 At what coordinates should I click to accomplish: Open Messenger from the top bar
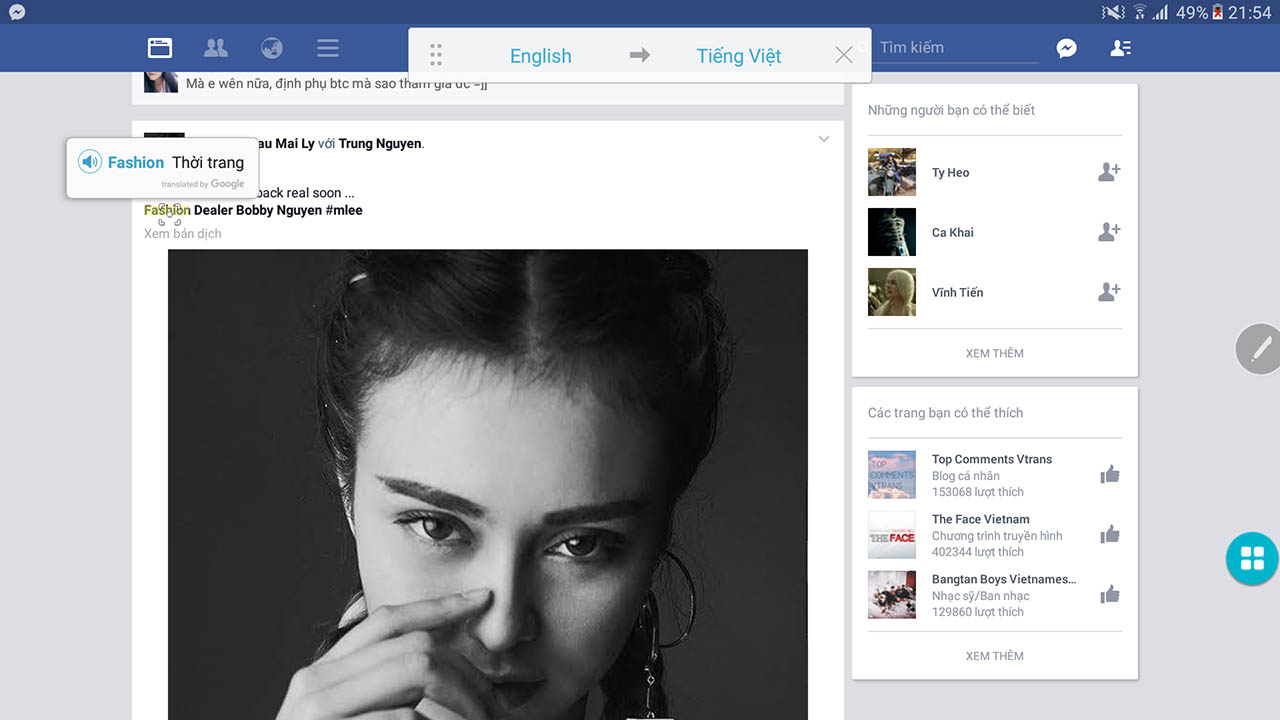point(1067,48)
